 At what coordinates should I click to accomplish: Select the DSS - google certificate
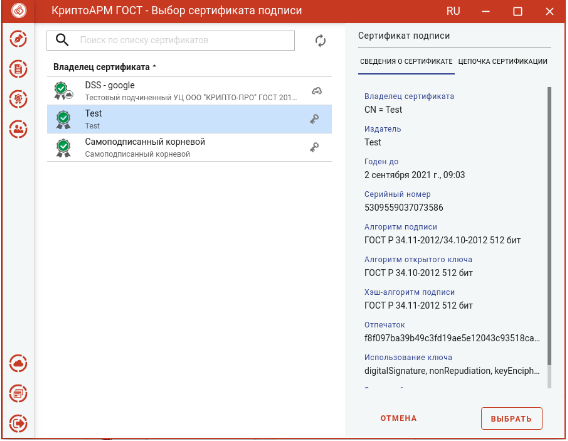click(x=189, y=91)
